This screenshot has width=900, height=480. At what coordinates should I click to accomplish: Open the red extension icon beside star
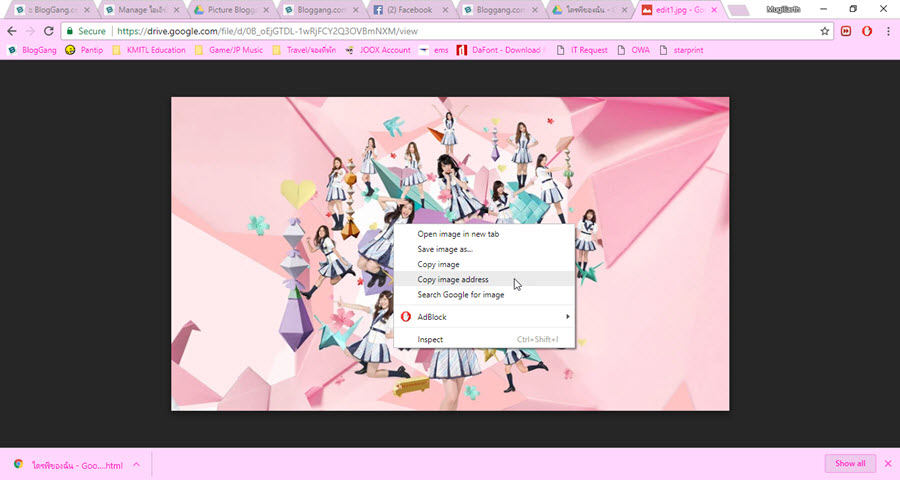(x=846, y=31)
